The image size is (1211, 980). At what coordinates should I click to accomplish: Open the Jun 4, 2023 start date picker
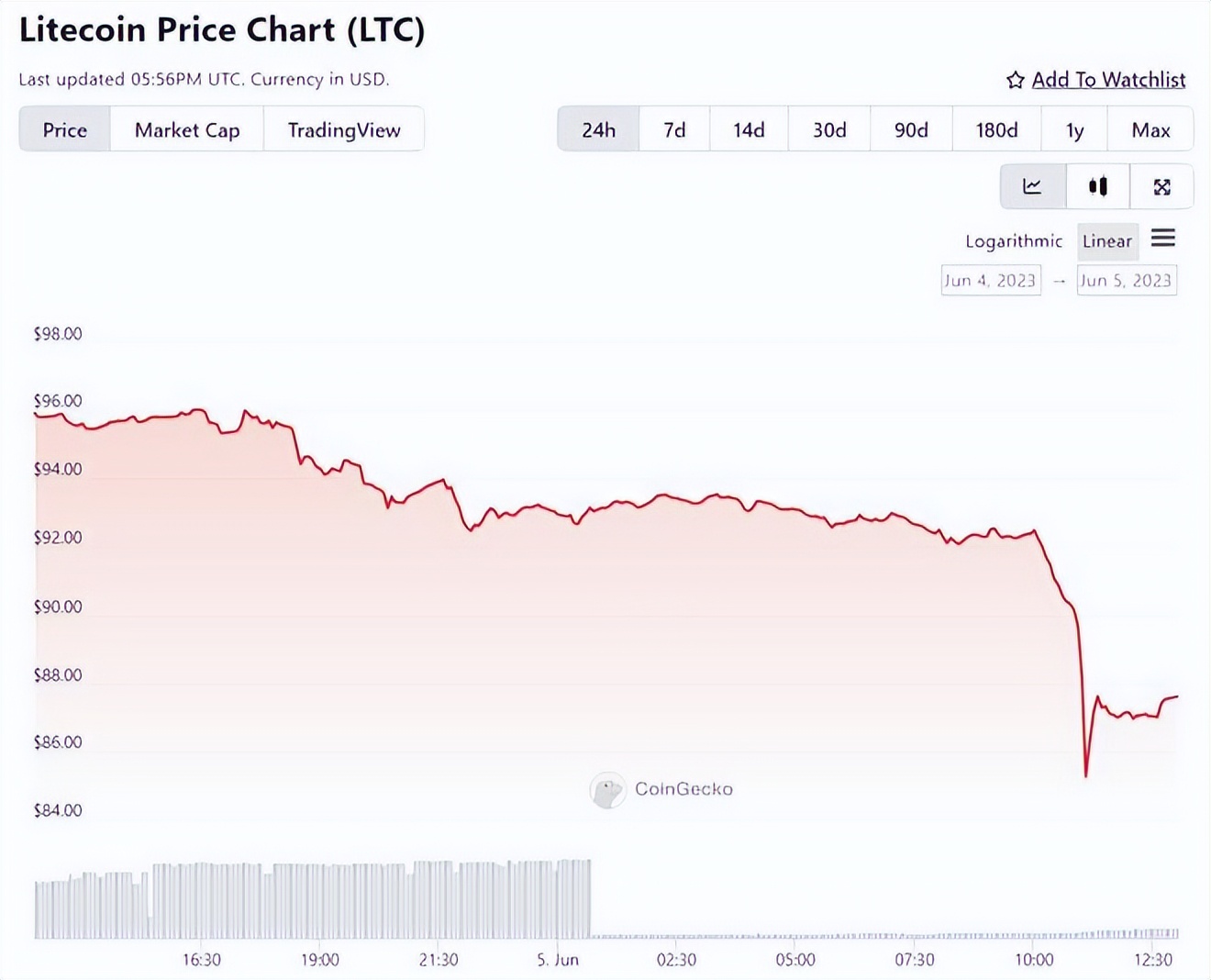point(991,280)
